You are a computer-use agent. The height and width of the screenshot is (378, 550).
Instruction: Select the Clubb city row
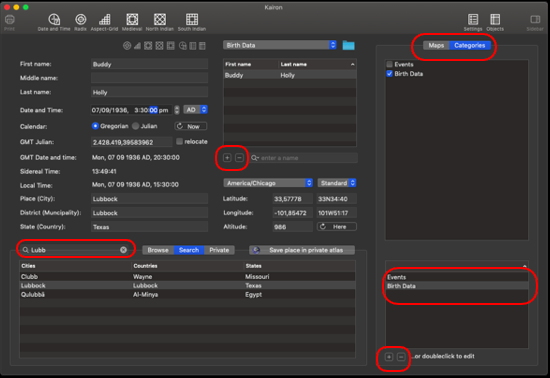tap(187, 277)
